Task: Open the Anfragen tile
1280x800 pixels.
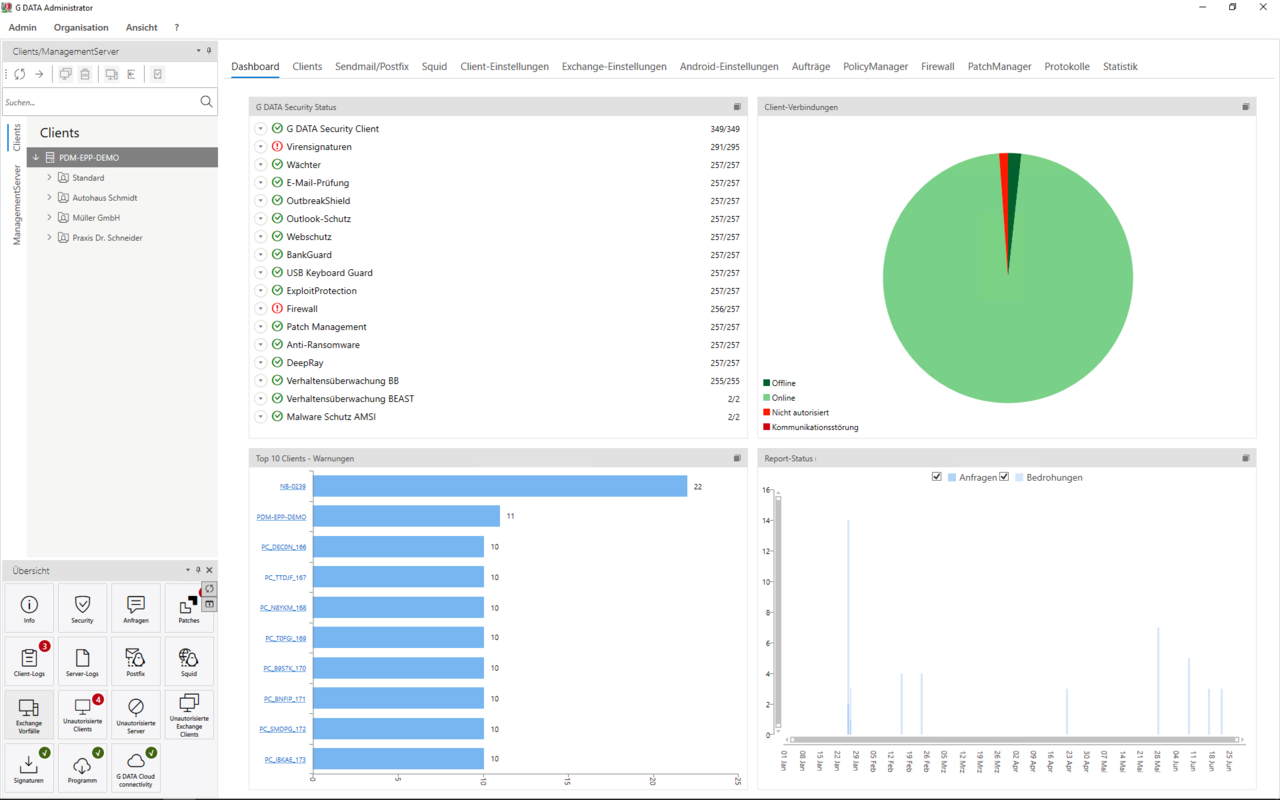Action: click(x=136, y=608)
